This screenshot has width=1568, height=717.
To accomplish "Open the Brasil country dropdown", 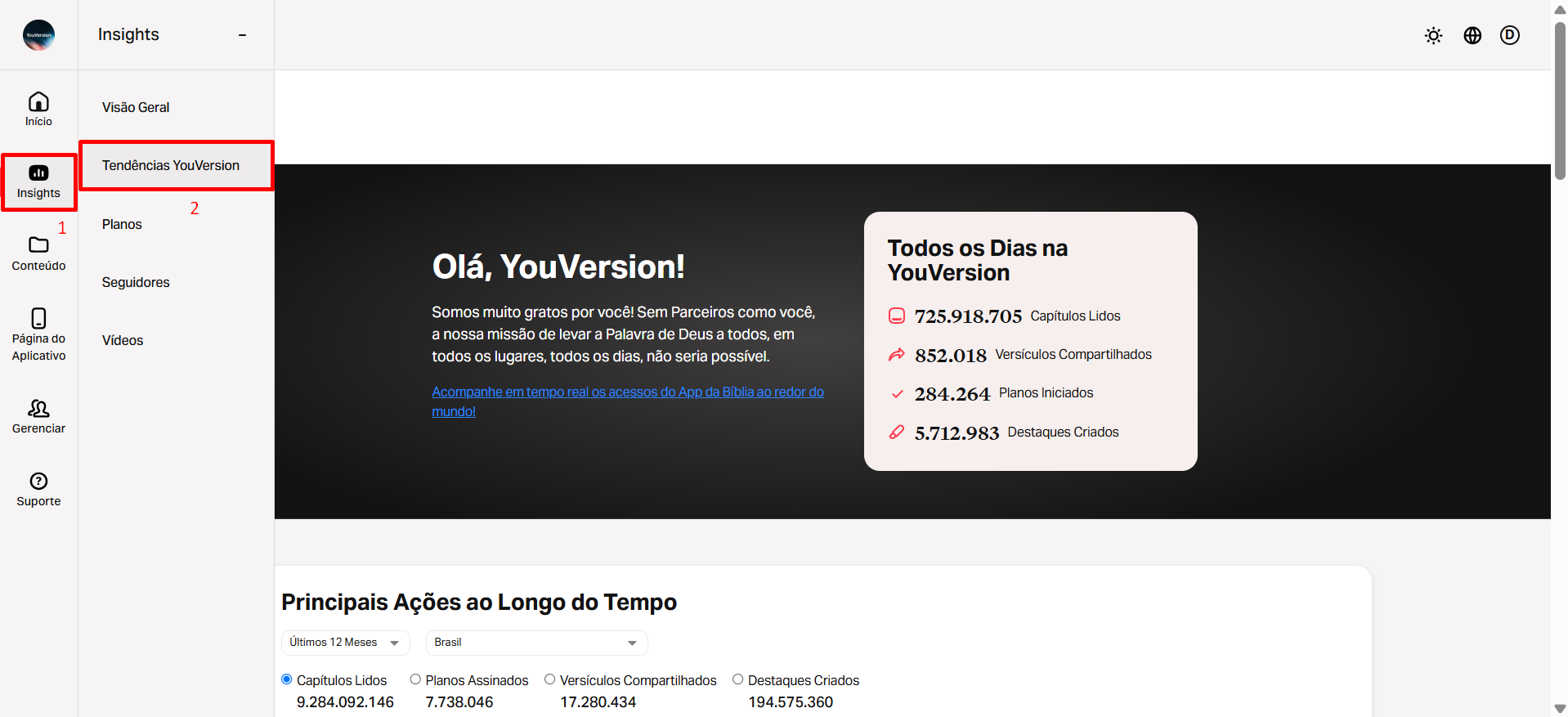I will [x=536, y=643].
